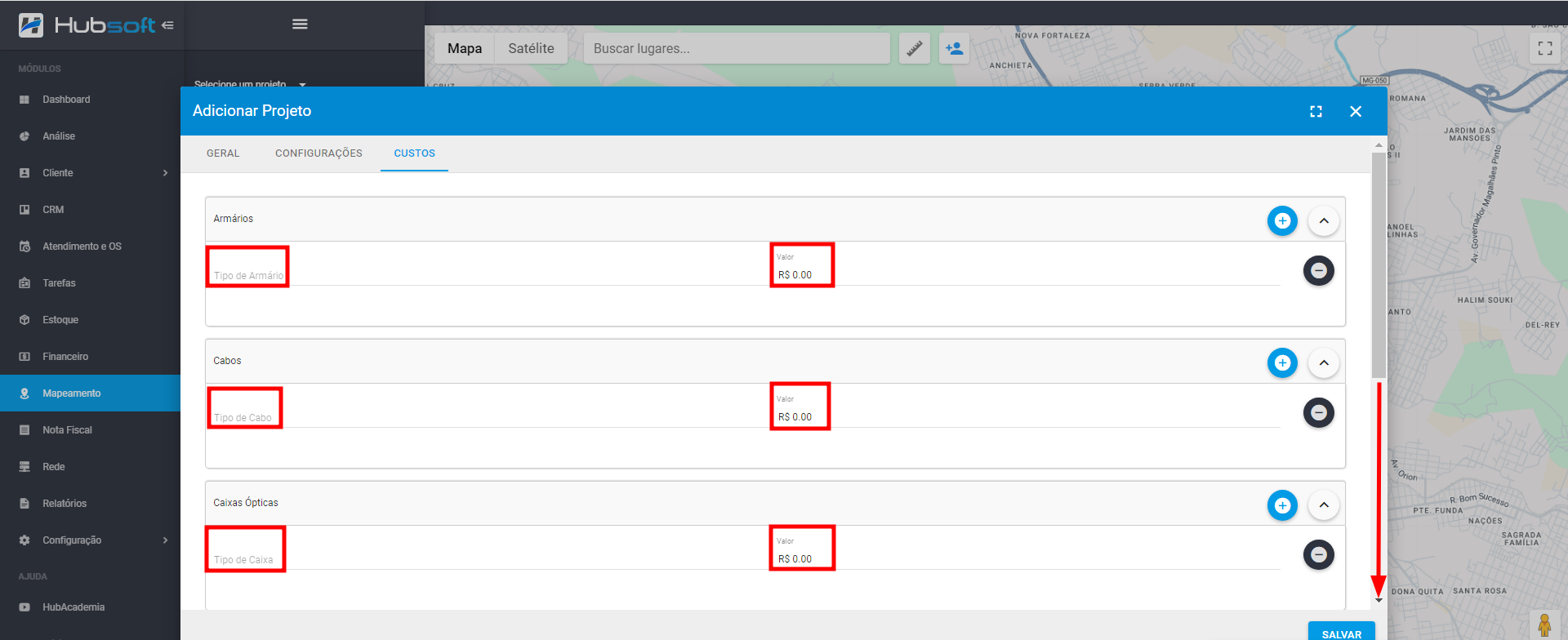Click the add person map icon
Image resolution: width=1568 pixels, height=640 pixels.
coord(954,48)
